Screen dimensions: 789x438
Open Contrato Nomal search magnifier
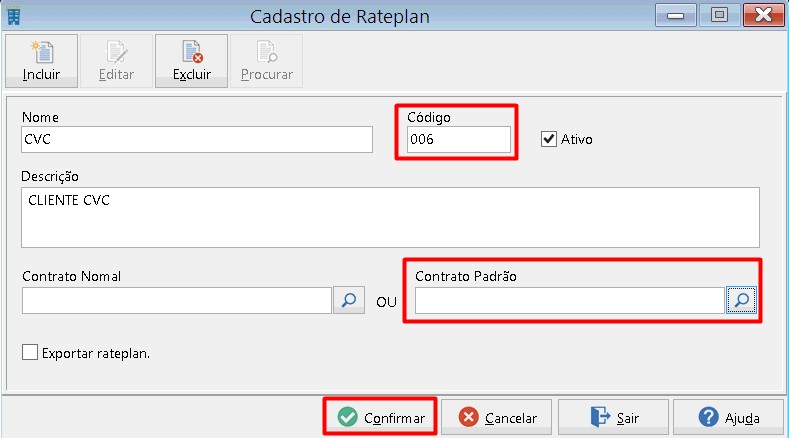pyautogui.click(x=349, y=301)
